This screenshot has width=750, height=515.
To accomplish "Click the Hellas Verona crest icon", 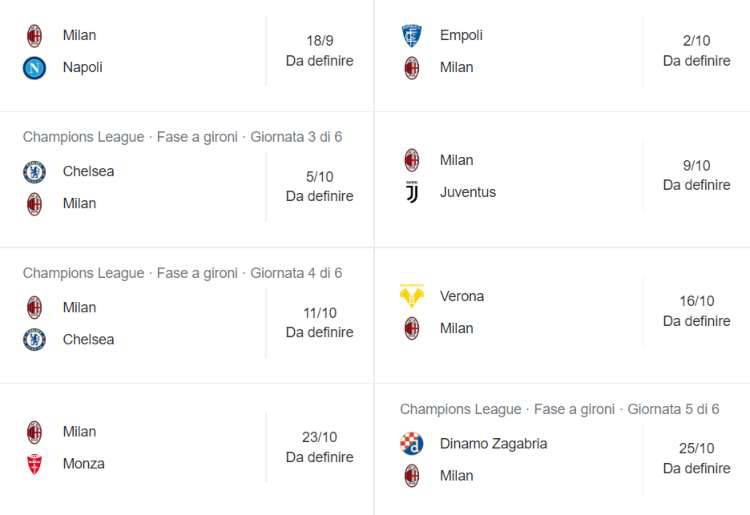I will click(x=411, y=296).
